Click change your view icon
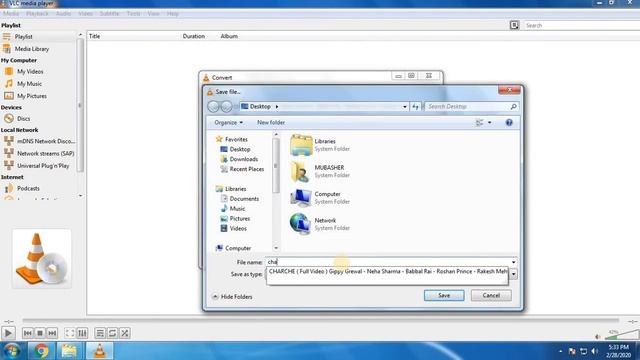This screenshot has height=360, width=640. (480, 122)
